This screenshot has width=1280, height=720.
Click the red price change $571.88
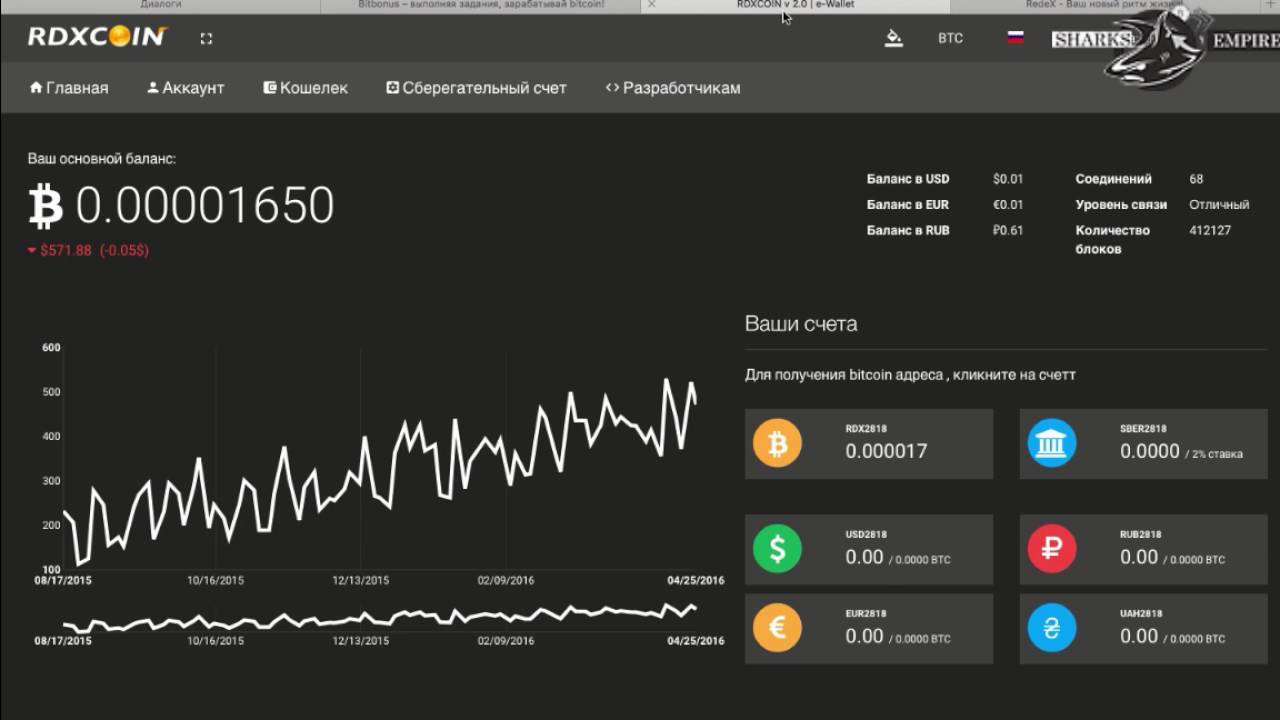(x=88, y=250)
